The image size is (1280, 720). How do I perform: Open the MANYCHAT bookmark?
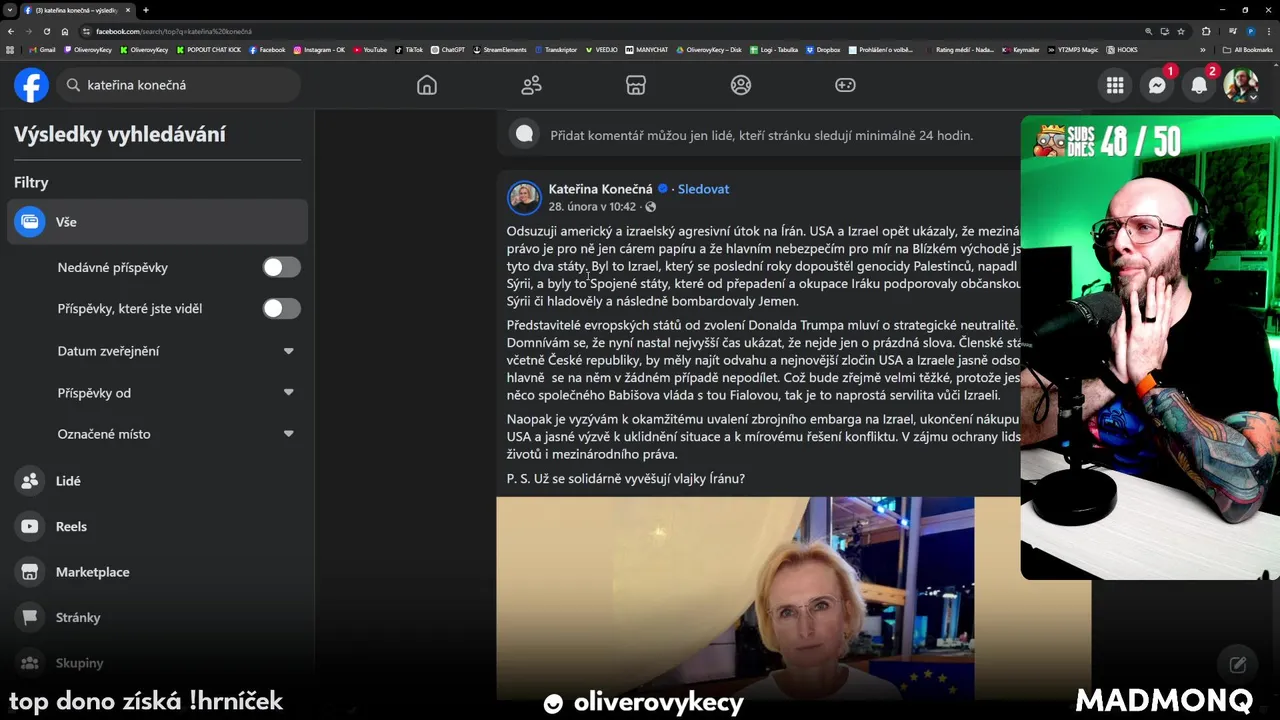tap(648, 50)
